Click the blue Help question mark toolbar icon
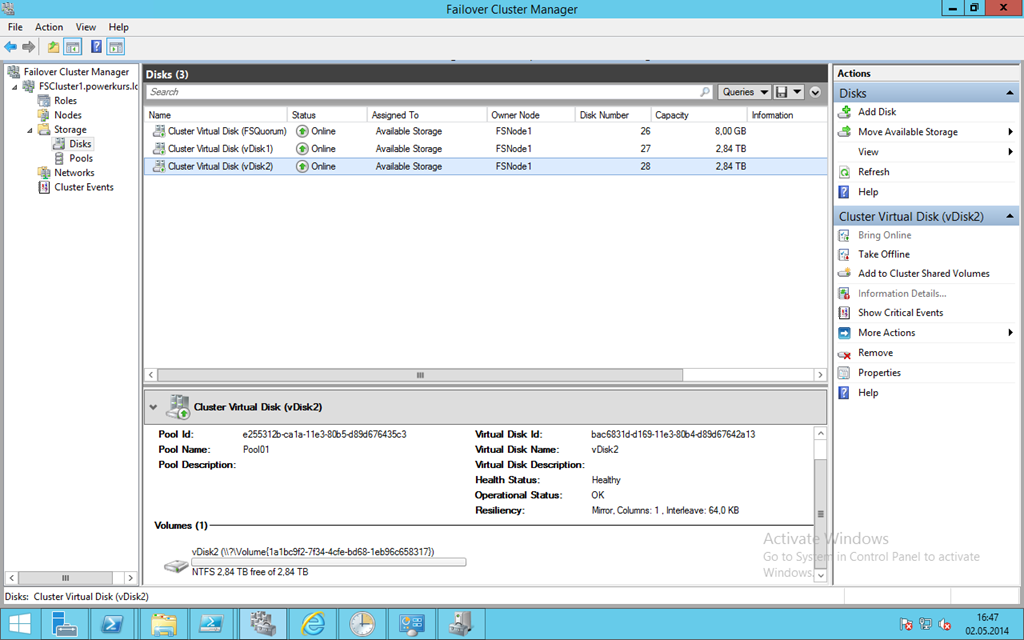Image resolution: width=1024 pixels, height=640 pixels. (x=96, y=47)
